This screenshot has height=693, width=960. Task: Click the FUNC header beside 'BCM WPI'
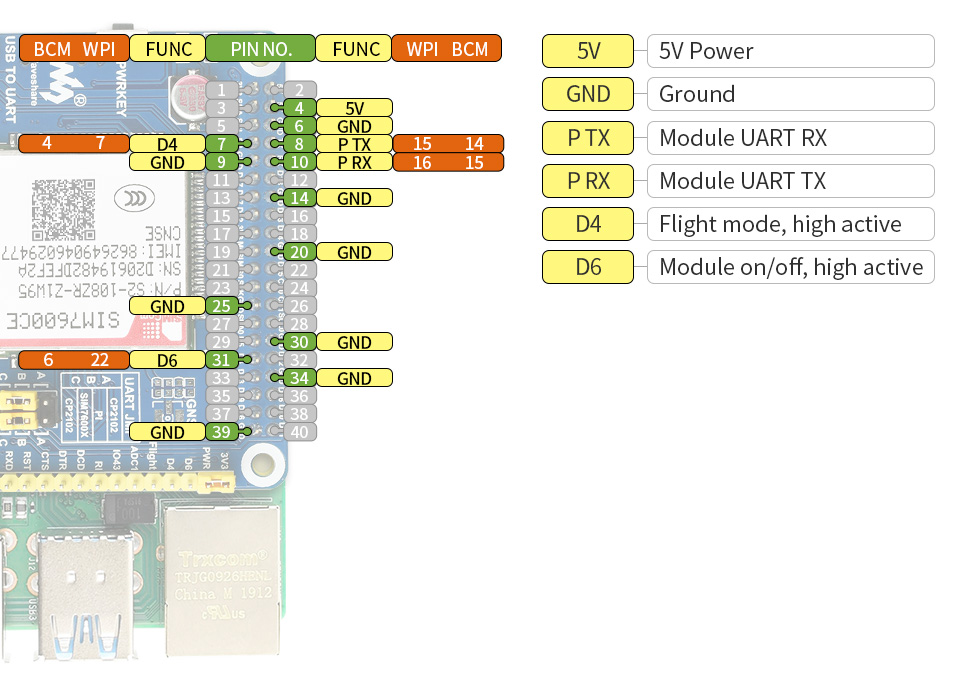click(x=168, y=48)
